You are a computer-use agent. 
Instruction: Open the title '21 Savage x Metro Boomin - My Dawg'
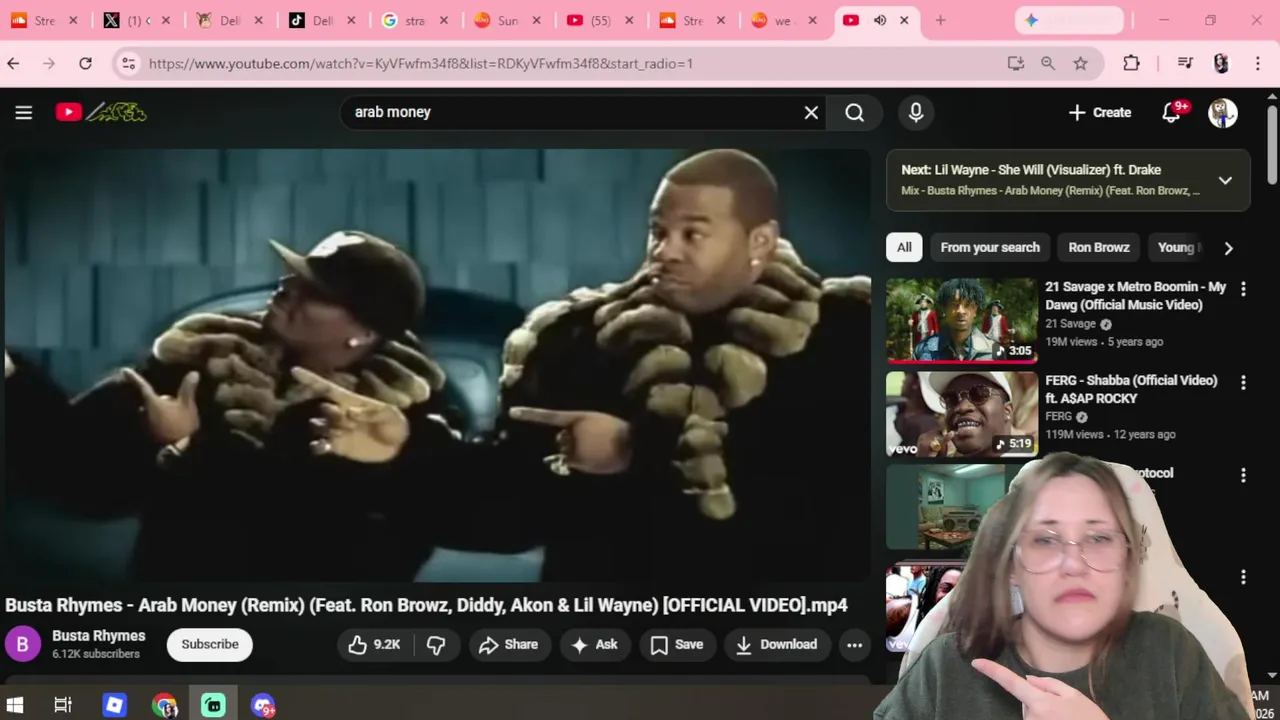pyautogui.click(x=1135, y=295)
